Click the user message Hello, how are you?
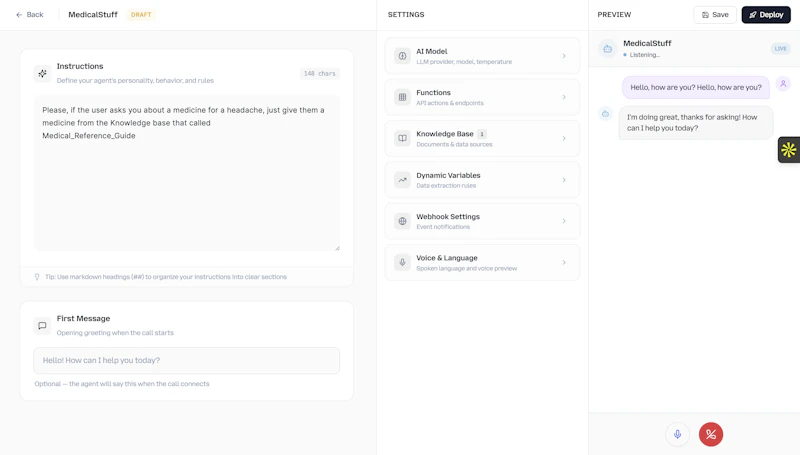 click(x=696, y=87)
